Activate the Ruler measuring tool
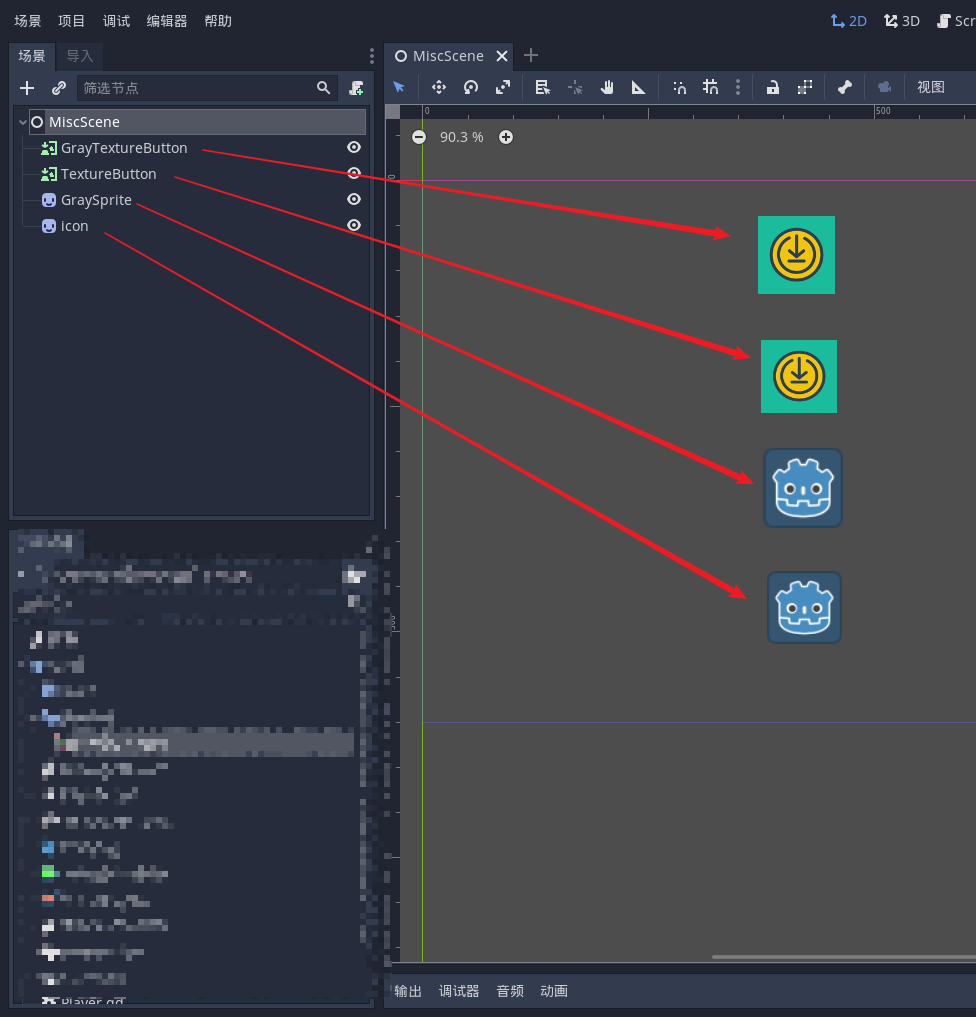The width and height of the screenshot is (976, 1017). pos(639,88)
